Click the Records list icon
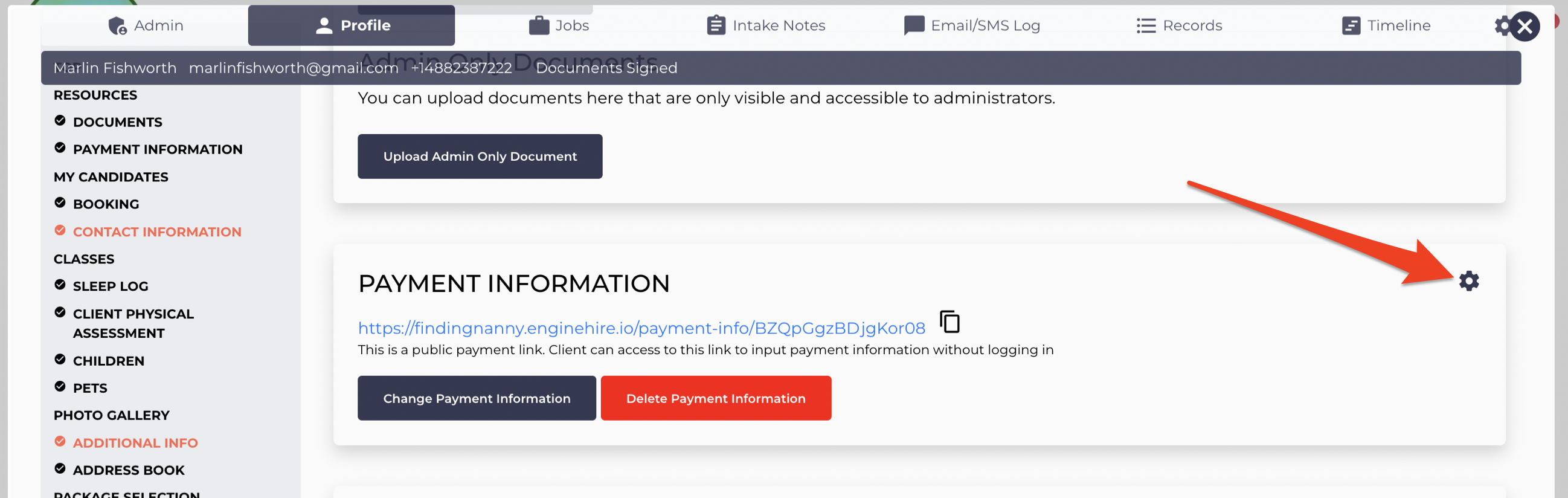Image resolution: width=1568 pixels, height=498 pixels. (x=1146, y=25)
